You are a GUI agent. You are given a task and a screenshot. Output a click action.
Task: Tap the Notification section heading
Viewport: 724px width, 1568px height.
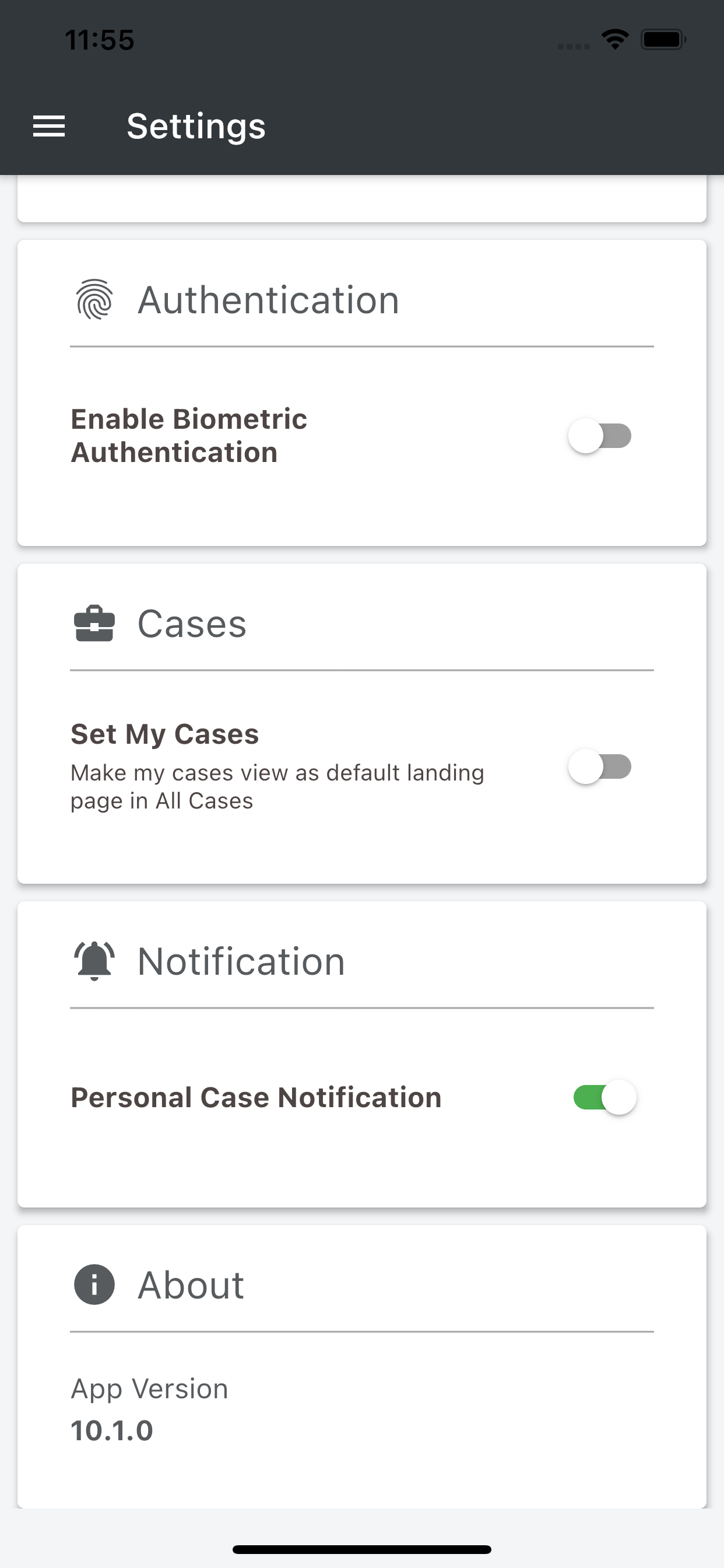click(x=241, y=962)
